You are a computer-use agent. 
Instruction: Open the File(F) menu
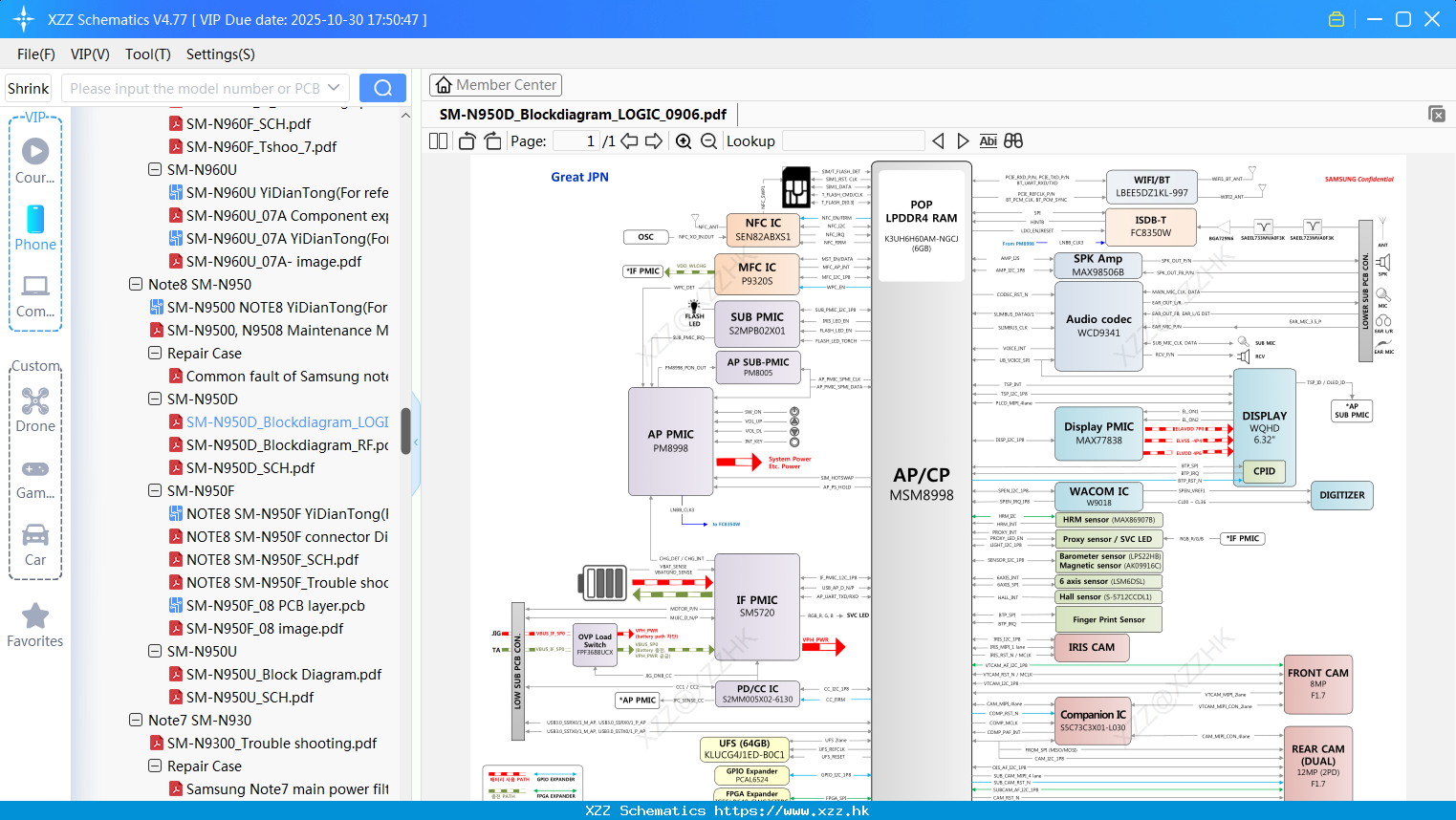[x=36, y=54]
